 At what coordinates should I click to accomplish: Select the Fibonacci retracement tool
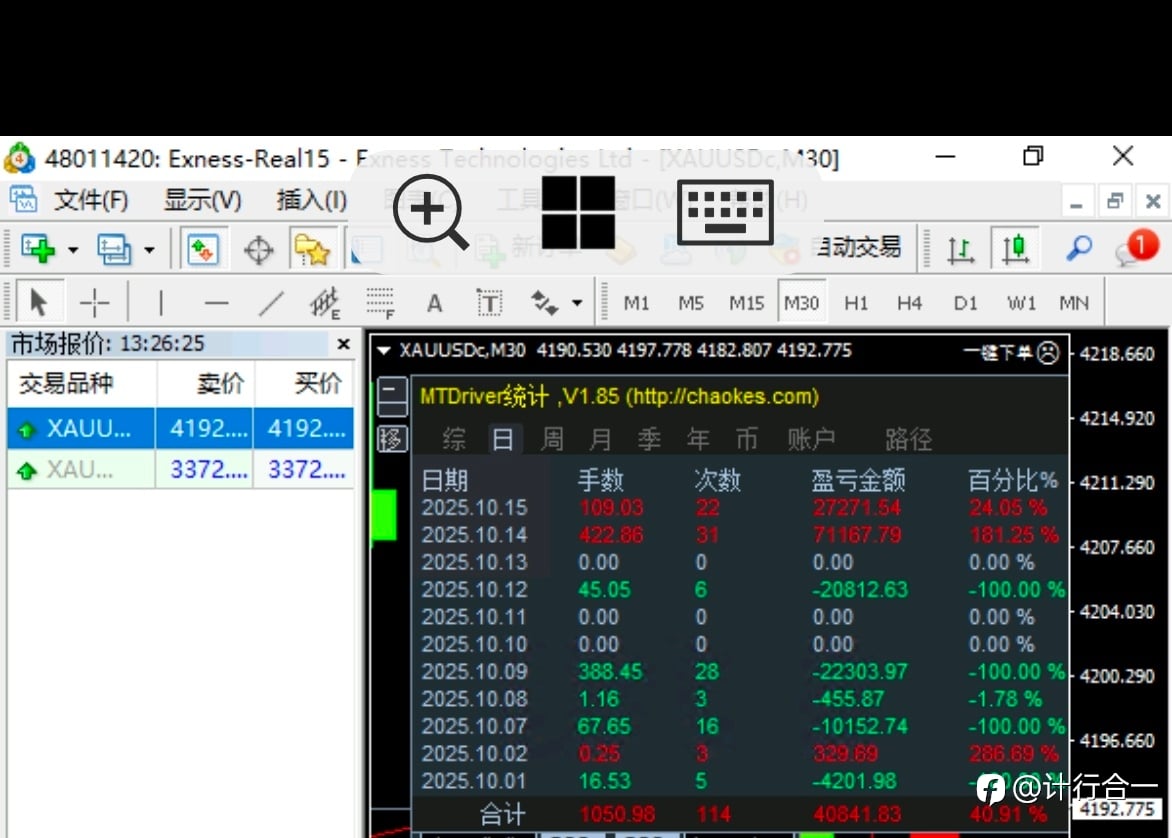pos(380,303)
